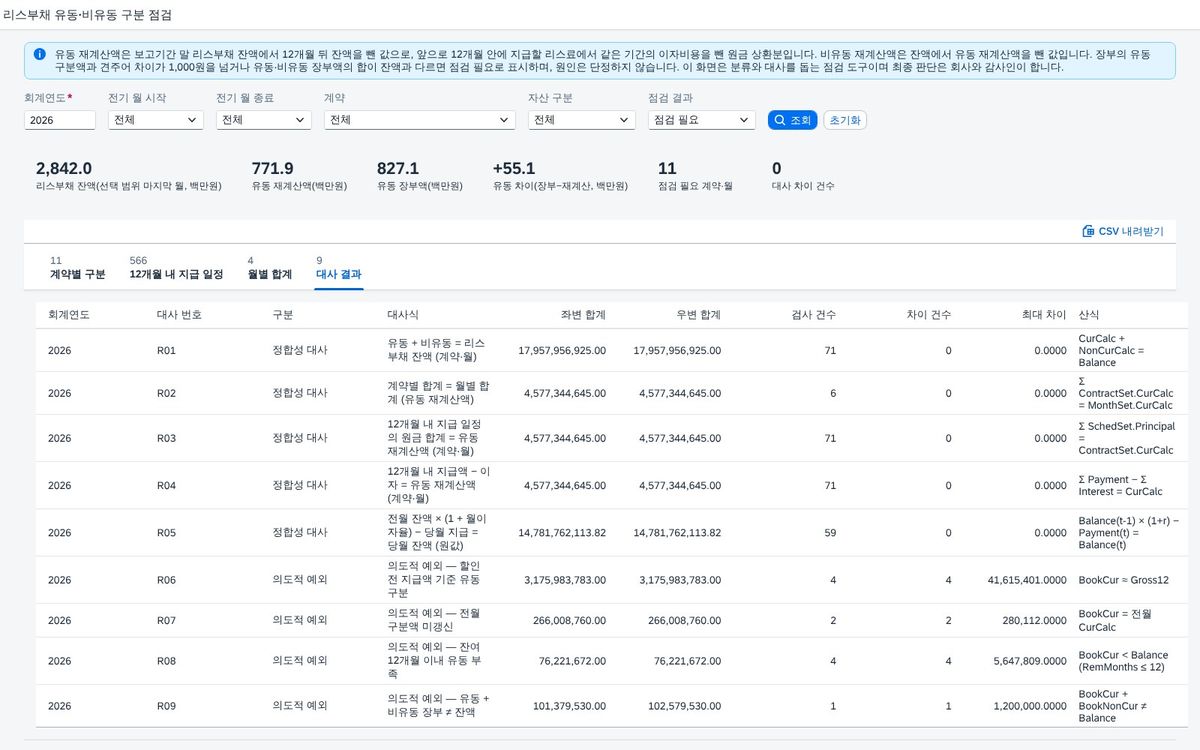Click the info icon in the blue banner
This screenshot has height=750, width=1200.
pos(39,54)
